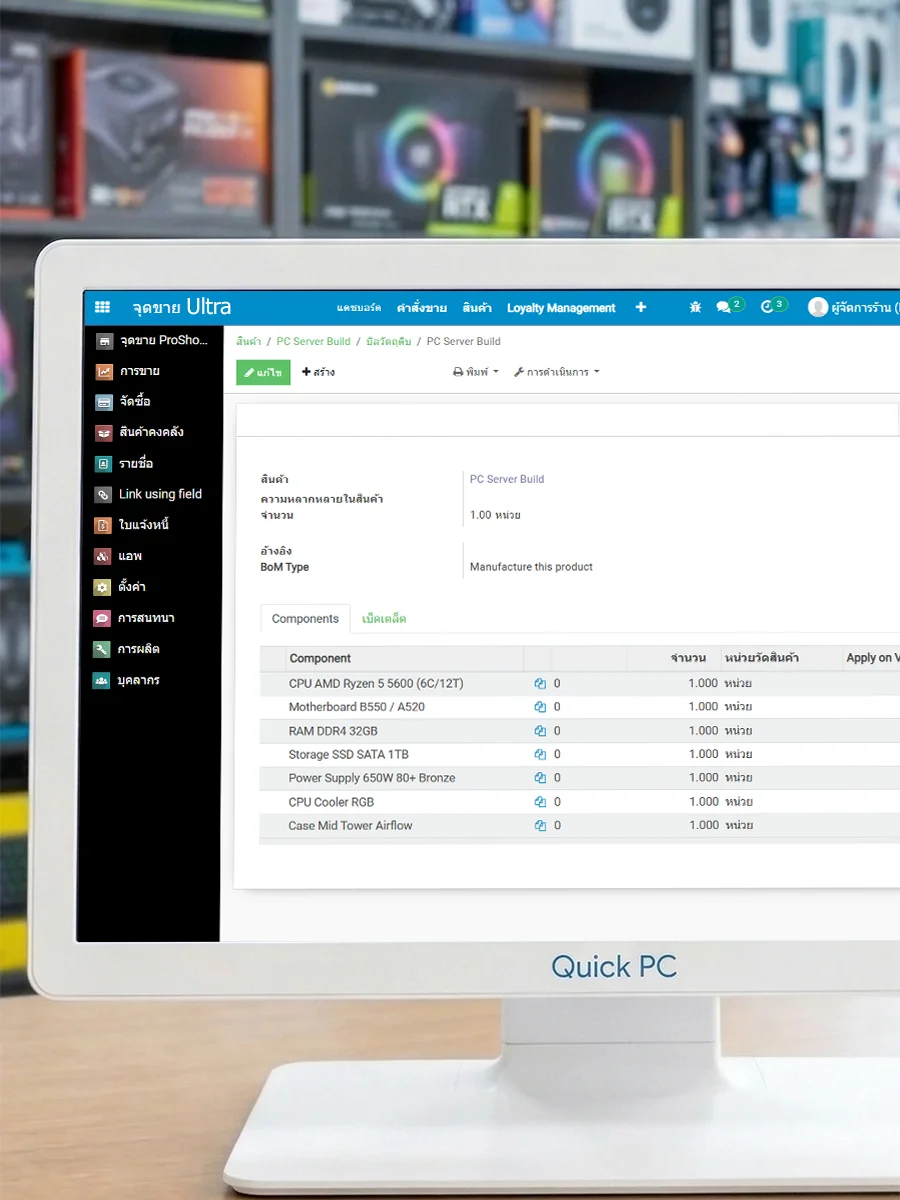Open การผลิต manufacturing wrench icon in sidebar
900x1200 pixels.
(x=102, y=649)
